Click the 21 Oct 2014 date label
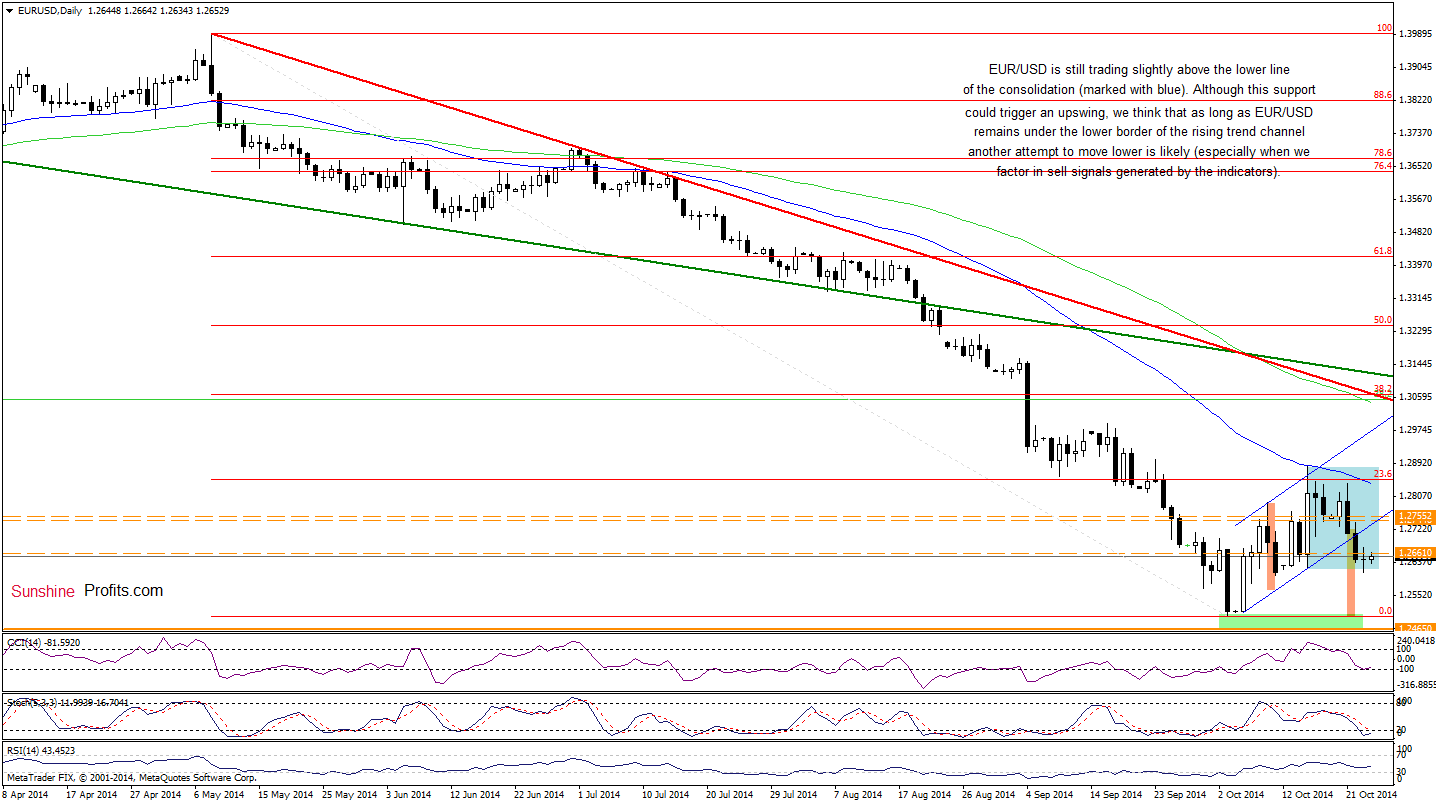Image resolution: width=1436 pixels, height=803 pixels. click(x=1370, y=794)
